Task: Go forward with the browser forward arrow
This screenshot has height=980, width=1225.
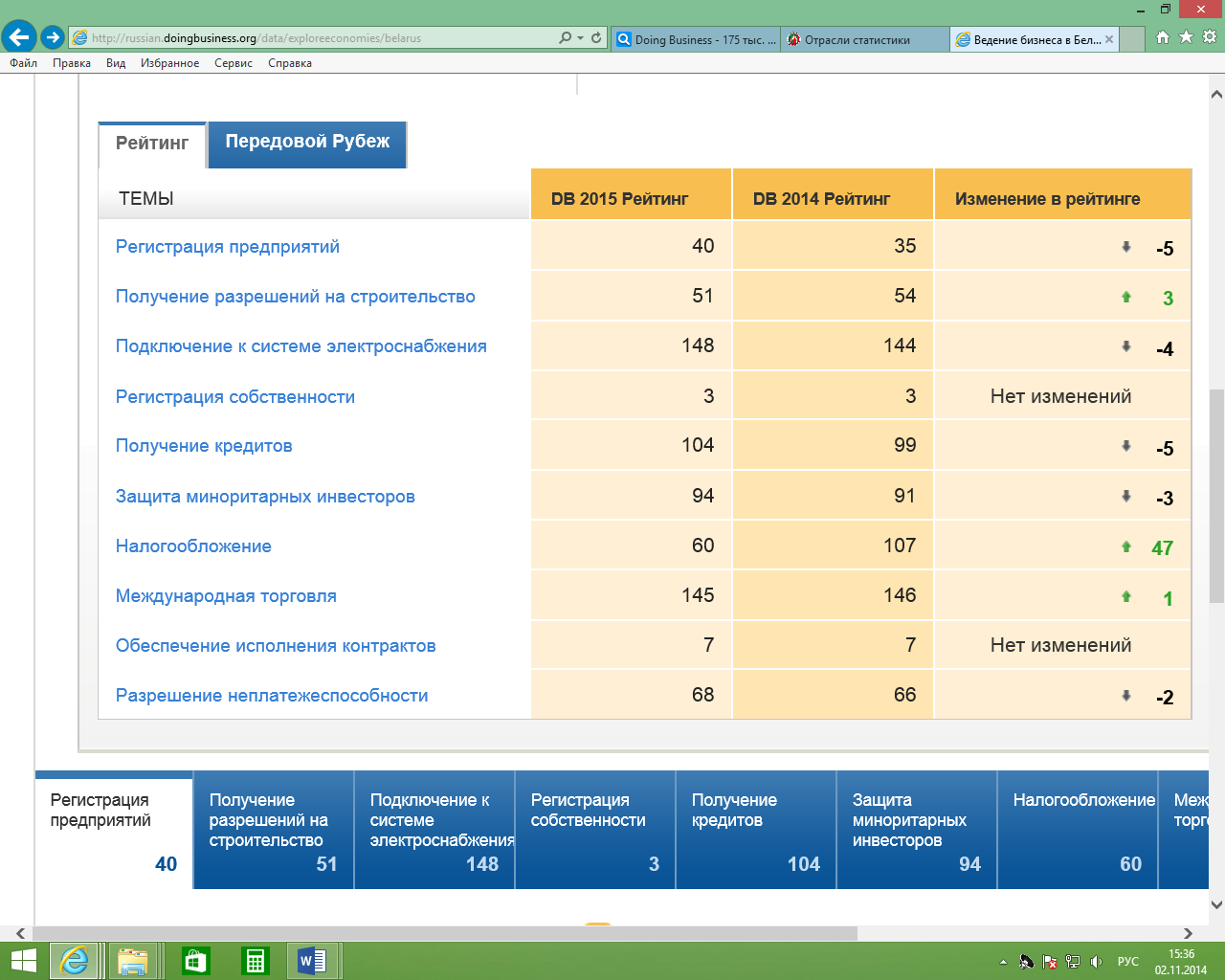Action: (x=53, y=37)
